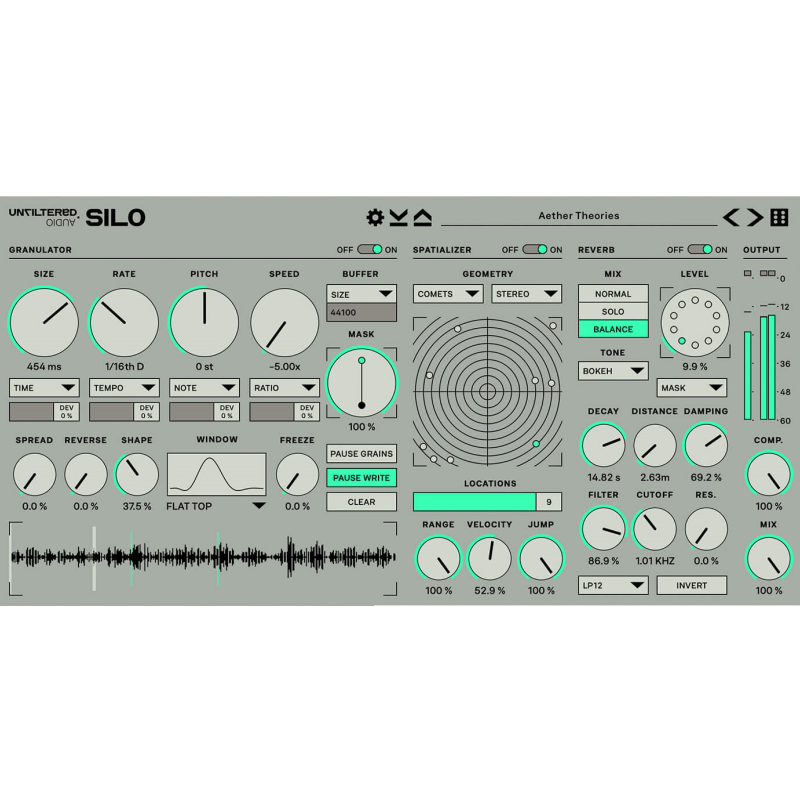The image size is (800, 800).
Task: Click the DAMPING knob
Action: pos(706,445)
